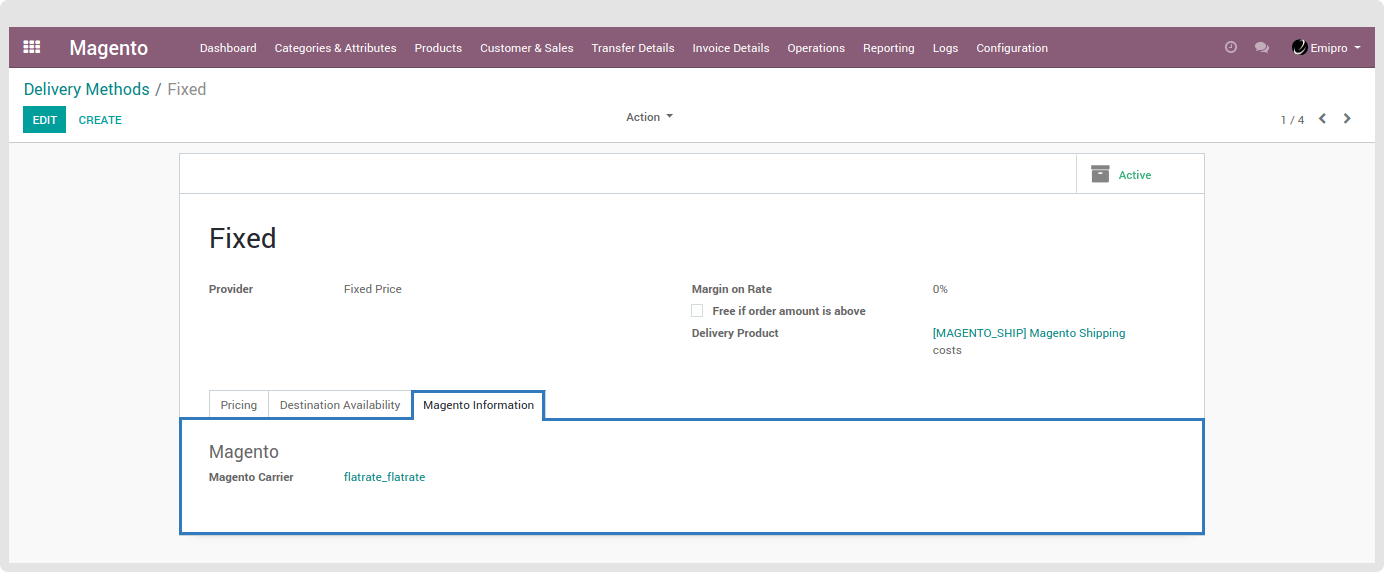Viewport: 1384px width, 572px height.
Task: Open Invoice Details menu
Action: pyautogui.click(x=731, y=48)
